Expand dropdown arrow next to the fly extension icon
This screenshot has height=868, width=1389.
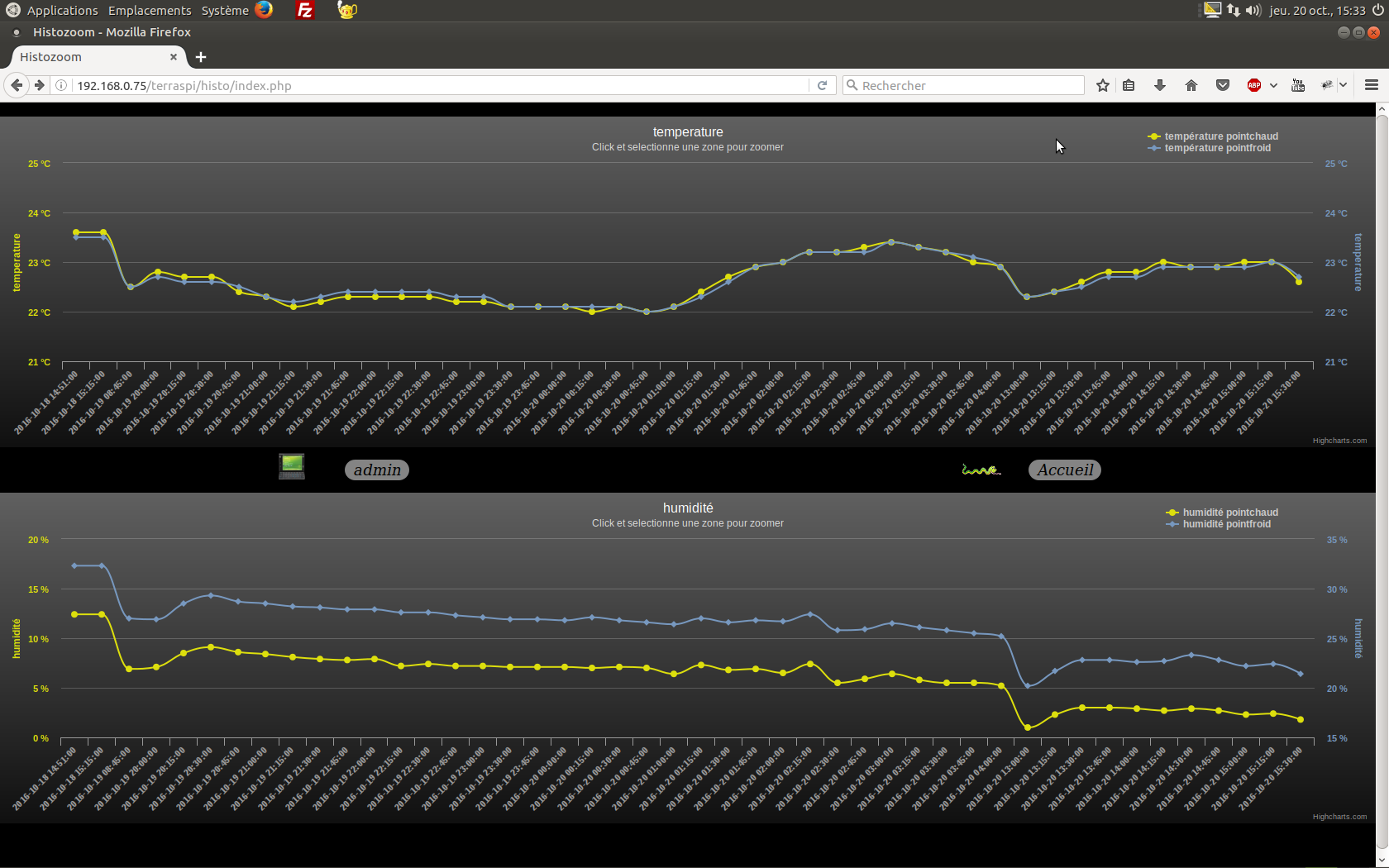(1344, 85)
